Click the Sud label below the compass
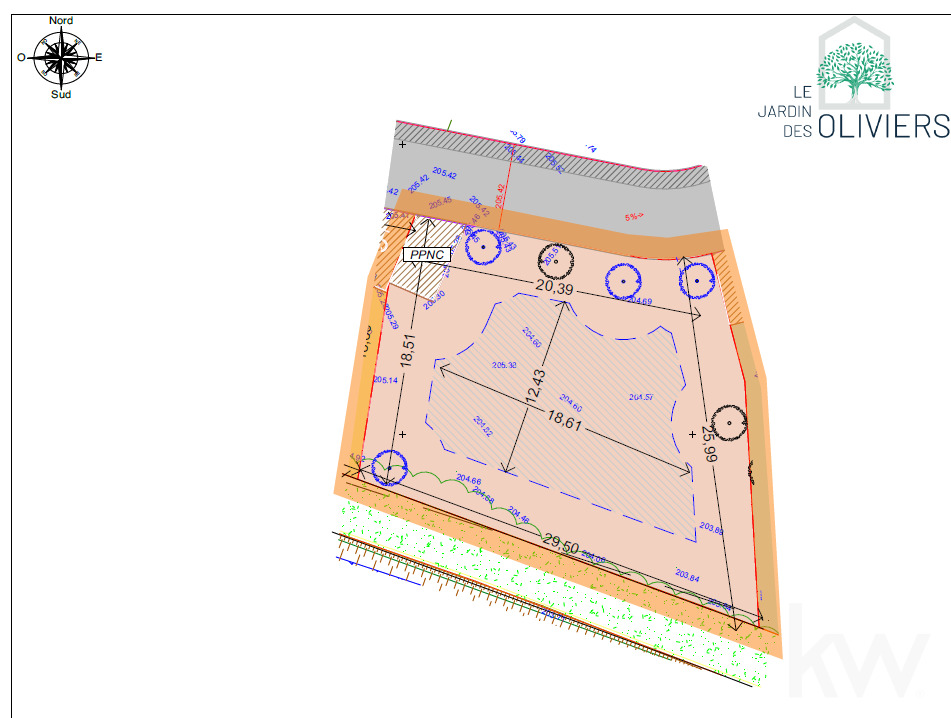The height and width of the screenshot is (718, 951). point(62,95)
